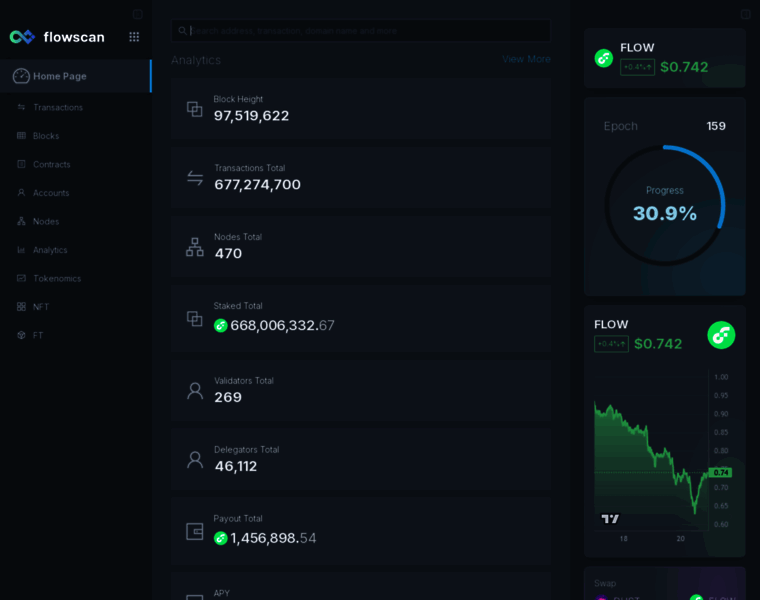Click the Epoch progress ring
Image resolution: width=760 pixels, height=600 pixels.
pos(665,205)
